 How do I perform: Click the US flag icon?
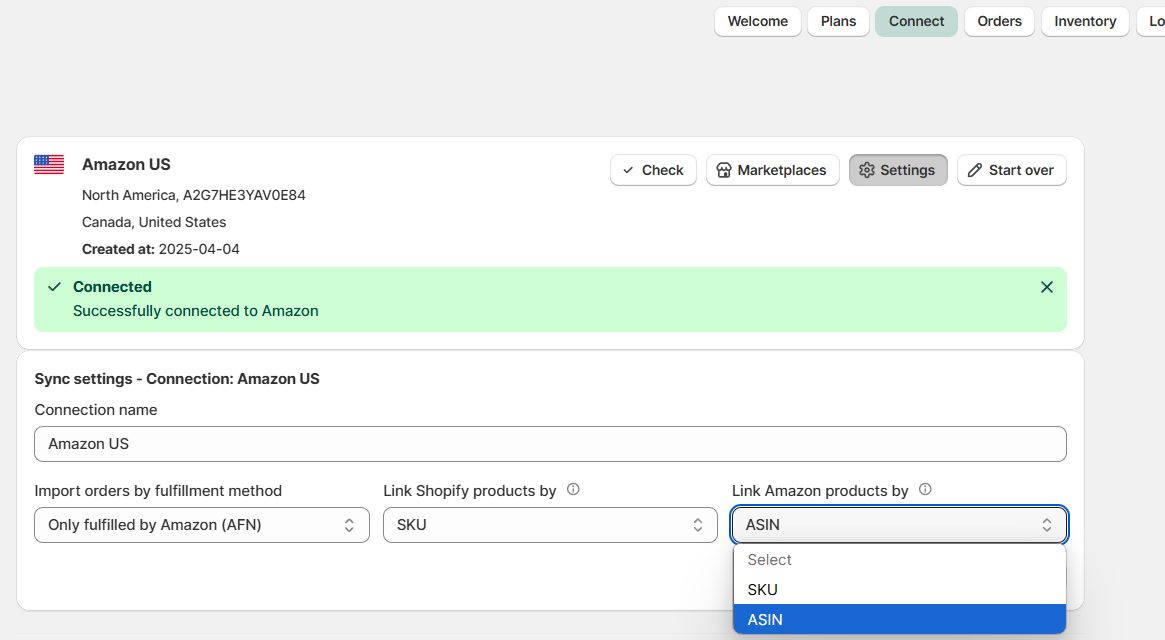49,164
